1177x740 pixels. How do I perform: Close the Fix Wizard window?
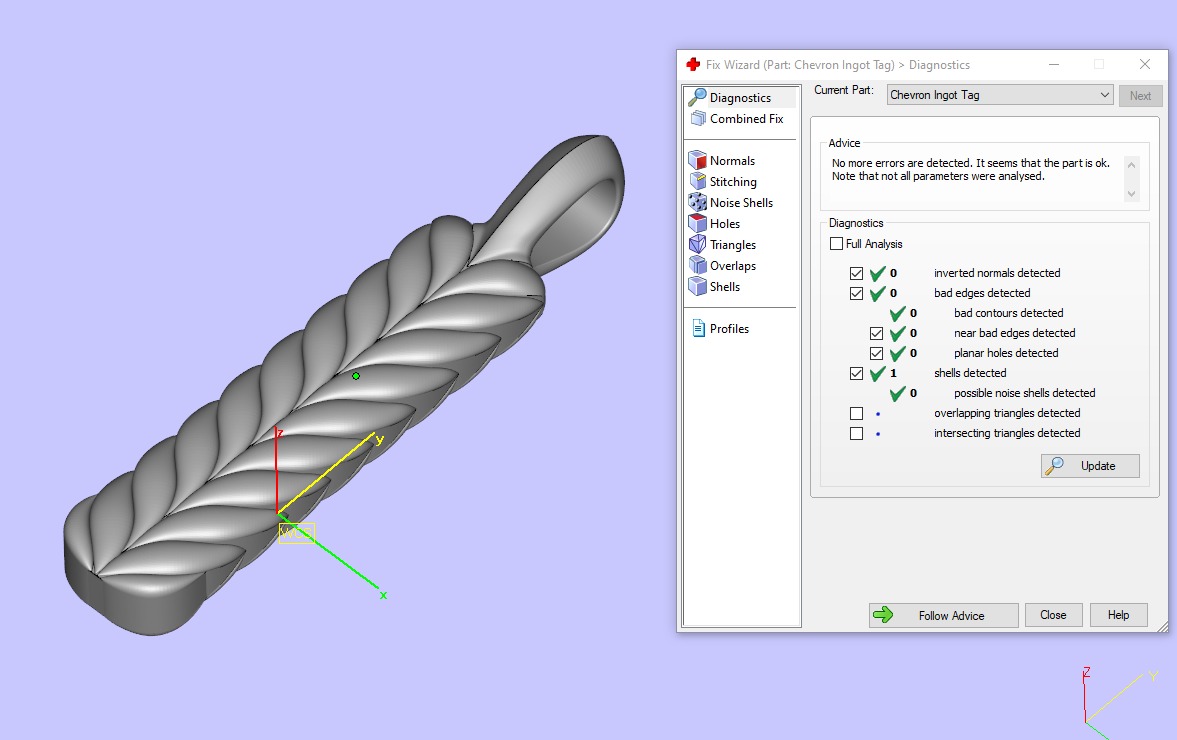(x=1145, y=65)
